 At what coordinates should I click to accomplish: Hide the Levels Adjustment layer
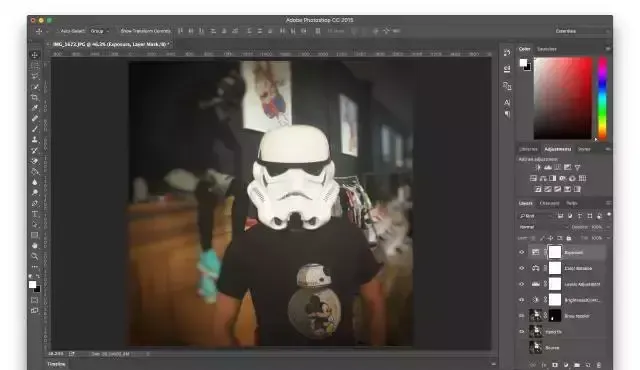[522, 284]
